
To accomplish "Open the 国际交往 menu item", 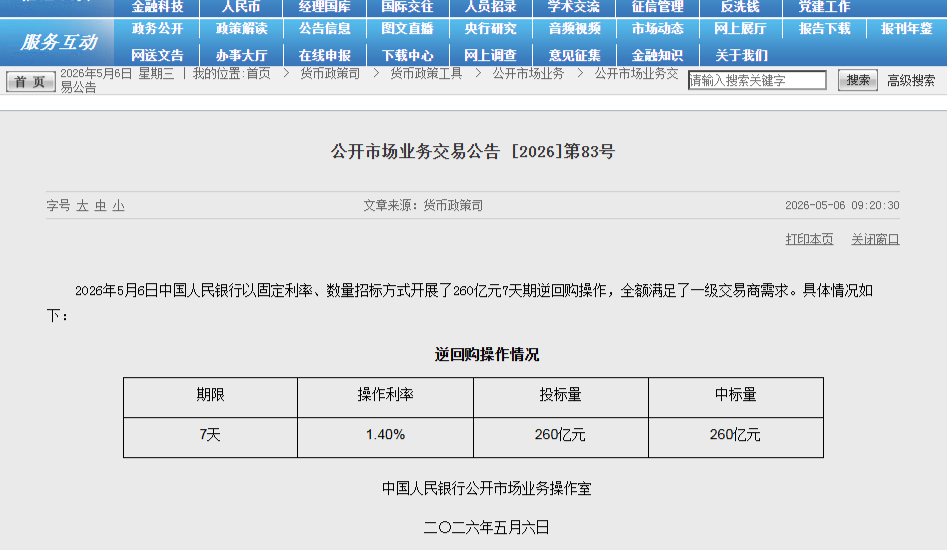I will coord(407,7).
